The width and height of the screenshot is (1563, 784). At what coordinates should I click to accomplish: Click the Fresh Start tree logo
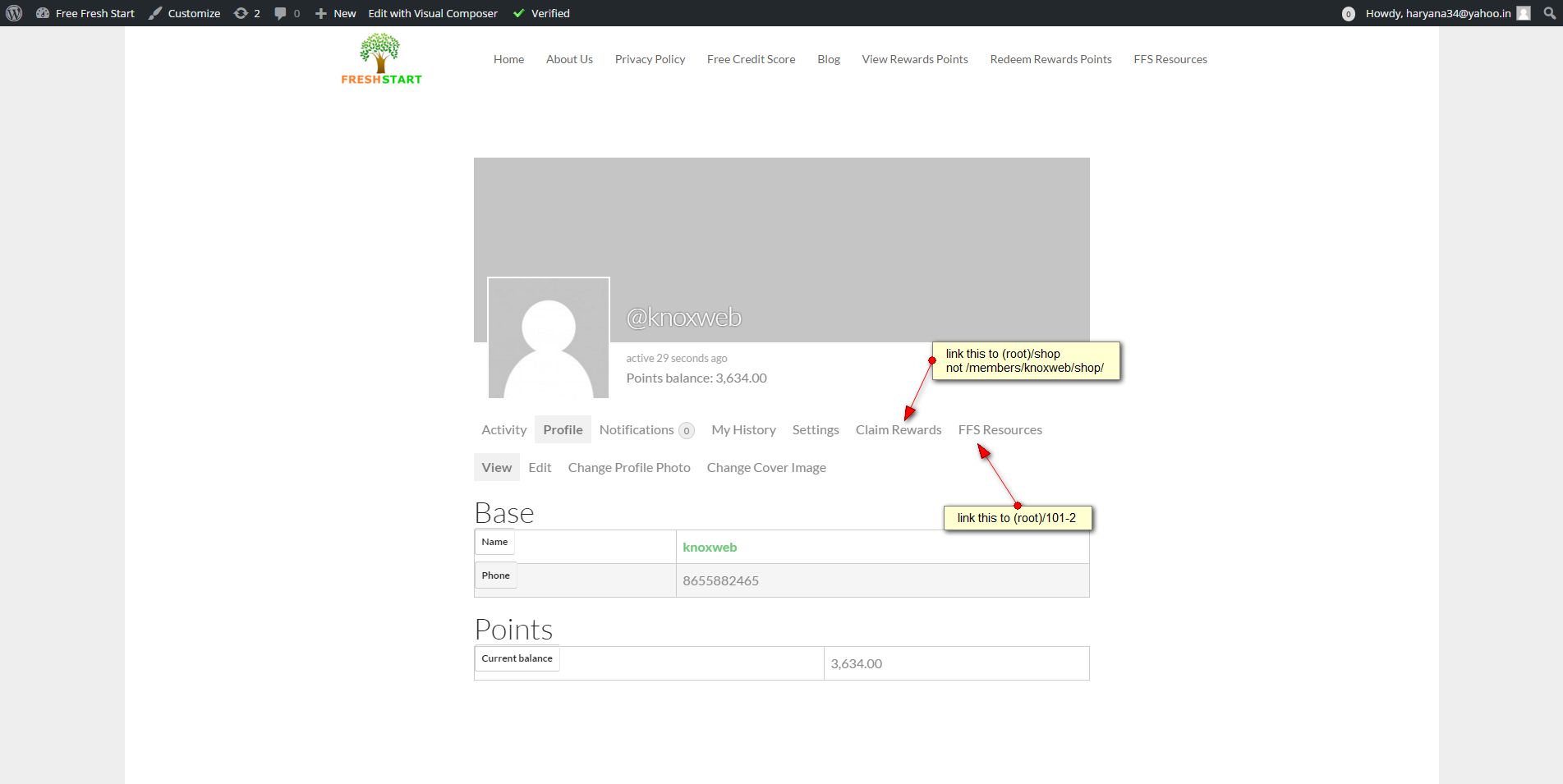pyautogui.click(x=381, y=59)
